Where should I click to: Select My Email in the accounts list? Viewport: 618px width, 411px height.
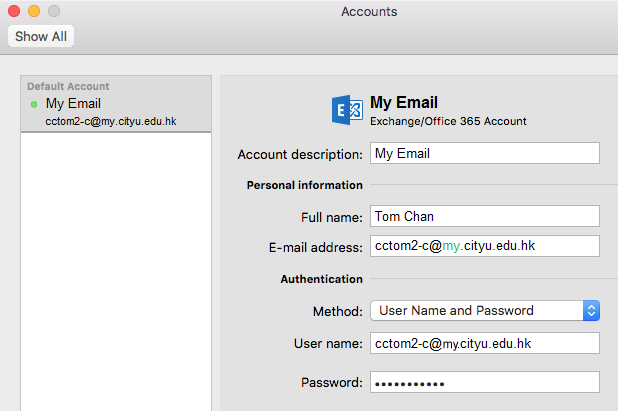tap(73, 104)
